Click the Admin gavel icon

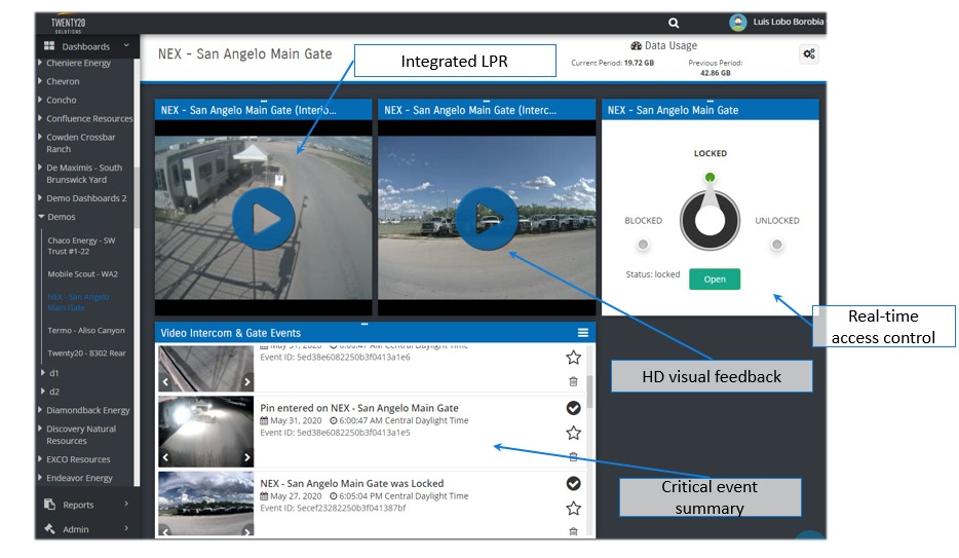[x=50, y=529]
